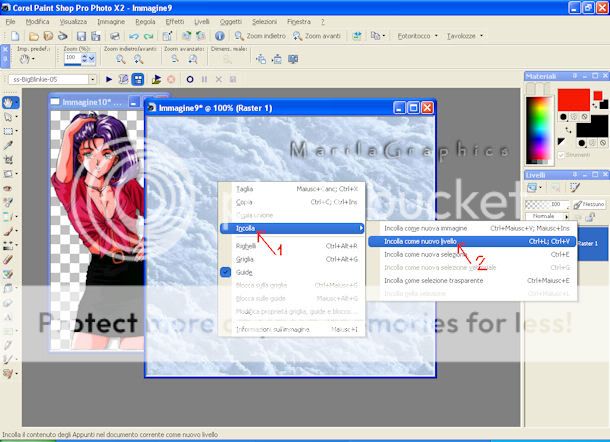Choose Incolla come nuova immagine

point(472,228)
